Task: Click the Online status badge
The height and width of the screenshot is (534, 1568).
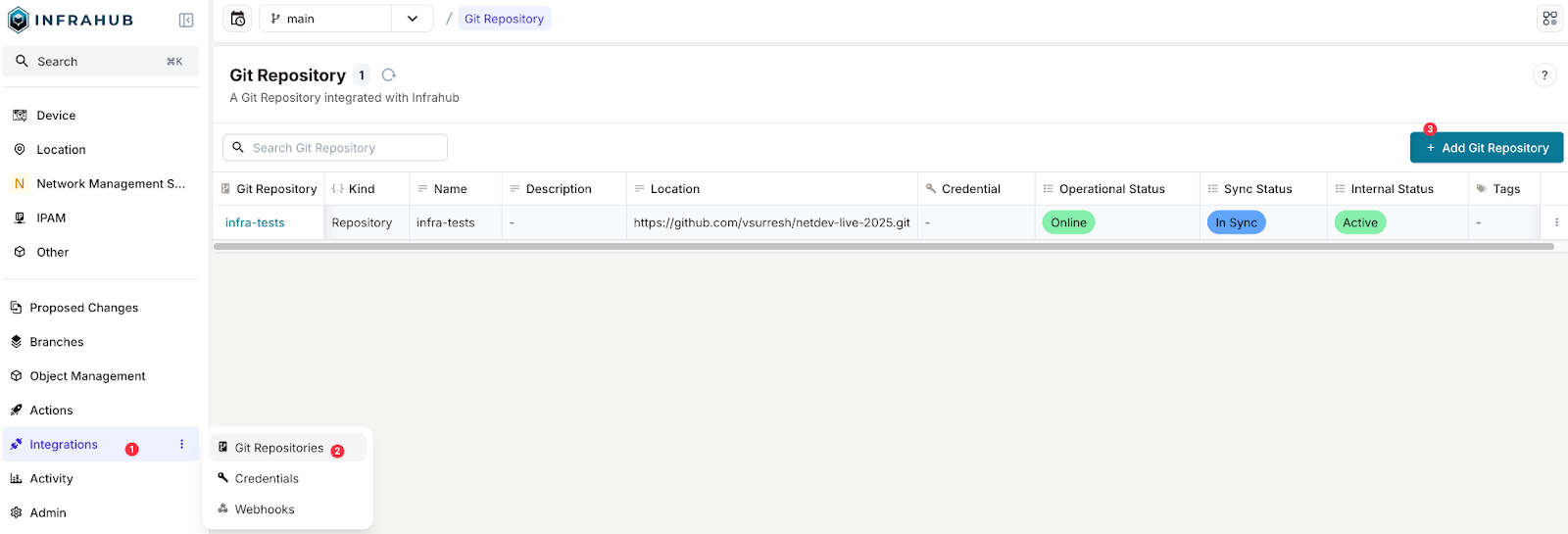Action: tap(1068, 223)
